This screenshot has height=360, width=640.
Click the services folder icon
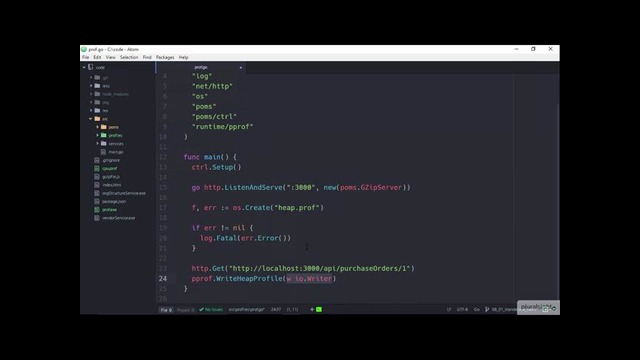(x=104, y=143)
